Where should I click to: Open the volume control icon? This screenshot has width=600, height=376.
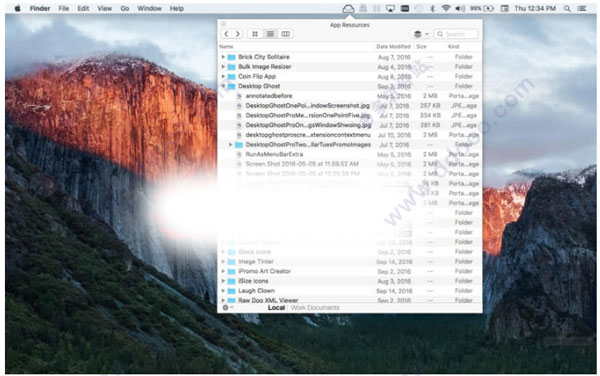(x=460, y=8)
